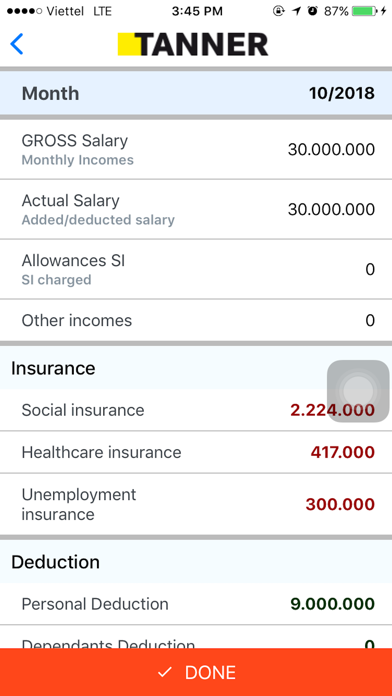392x696 pixels.
Task: Open the Month 10/2018 selector
Action: coord(196,94)
